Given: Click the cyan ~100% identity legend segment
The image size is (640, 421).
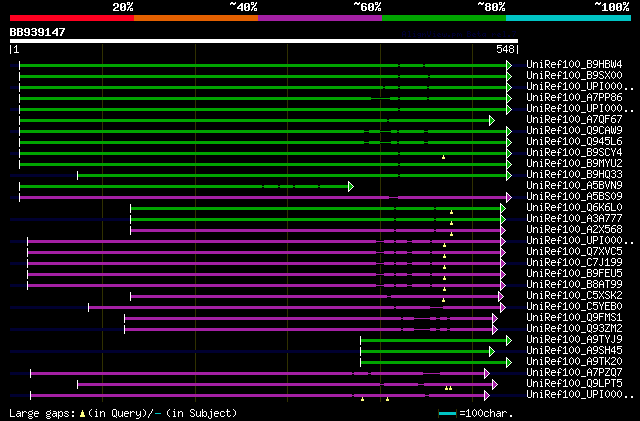Looking at the screenshot, I should (569, 18).
